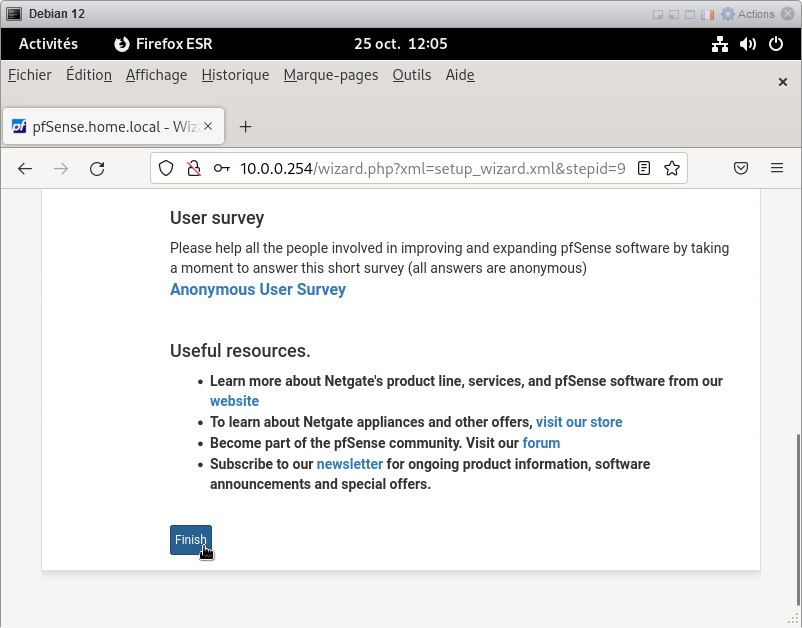Click the saved password key icon
This screenshot has height=628, width=802.
[x=221, y=168]
